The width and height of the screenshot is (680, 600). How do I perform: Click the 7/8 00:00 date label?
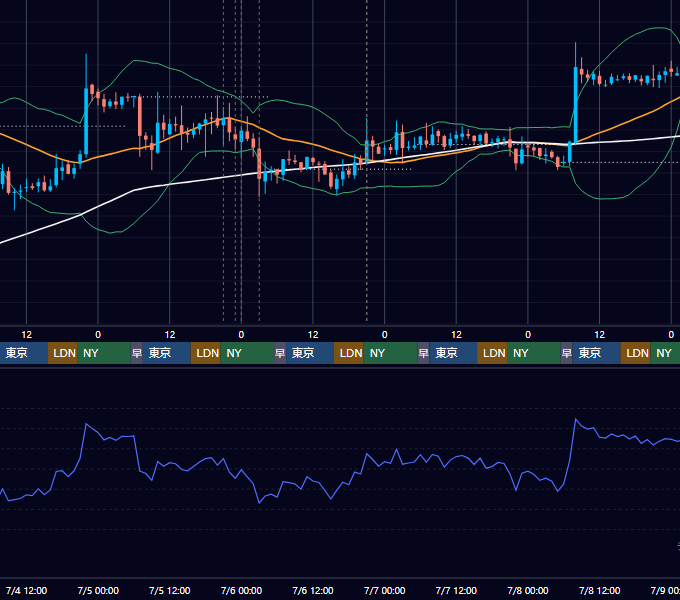(528, 590)
